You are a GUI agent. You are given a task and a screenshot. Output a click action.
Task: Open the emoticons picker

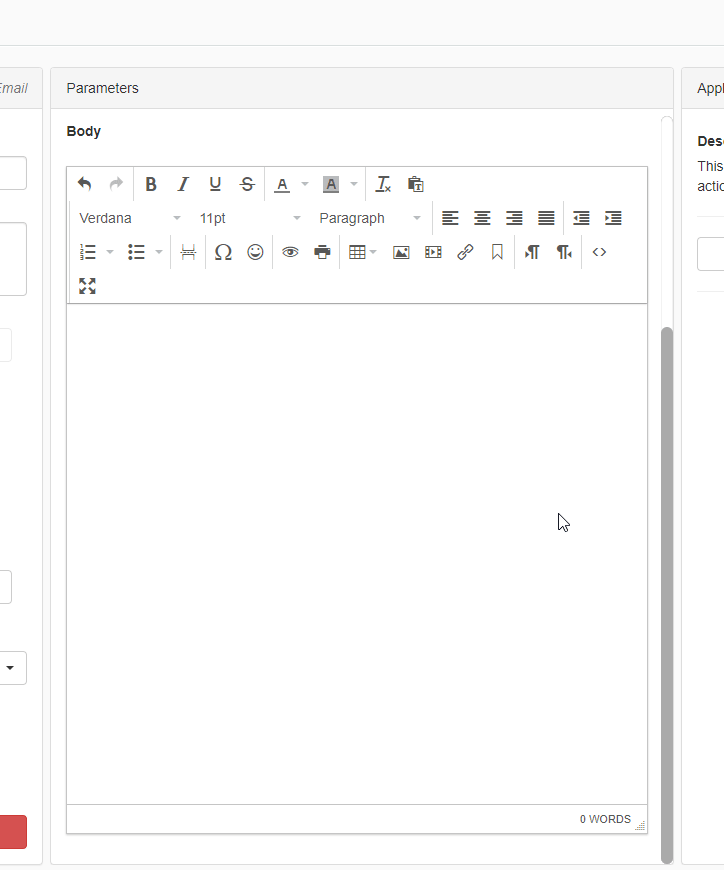point(255,252)
